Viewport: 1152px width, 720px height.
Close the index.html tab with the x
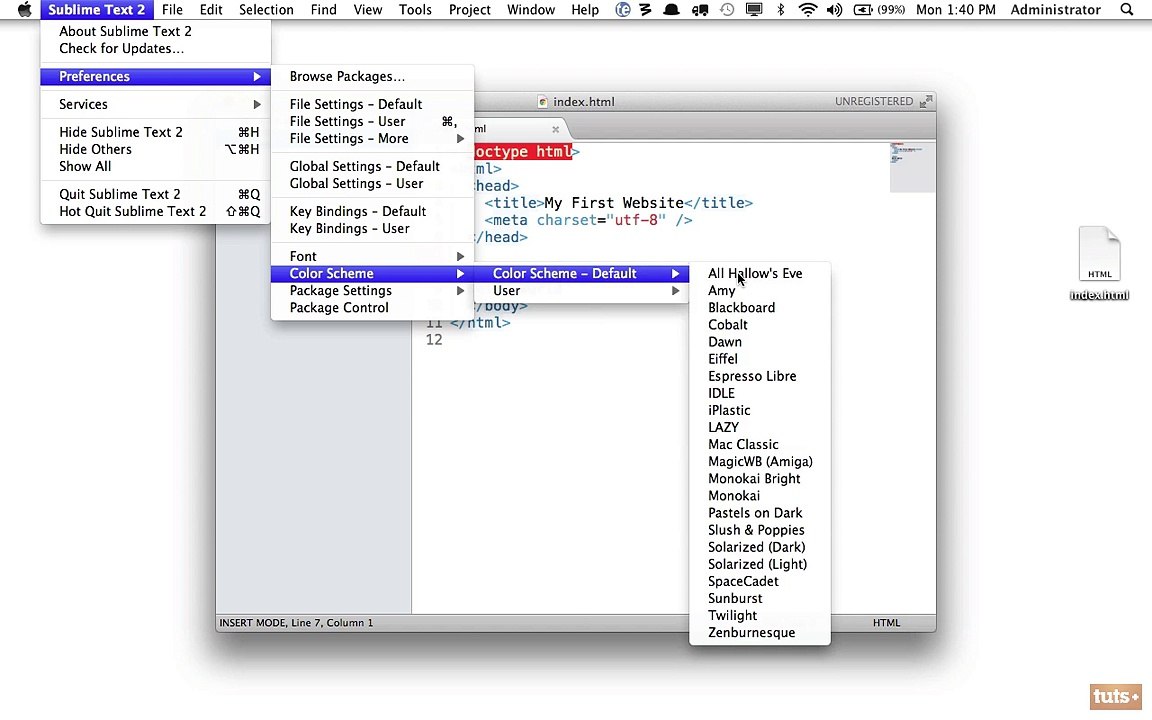click(555, 129)
